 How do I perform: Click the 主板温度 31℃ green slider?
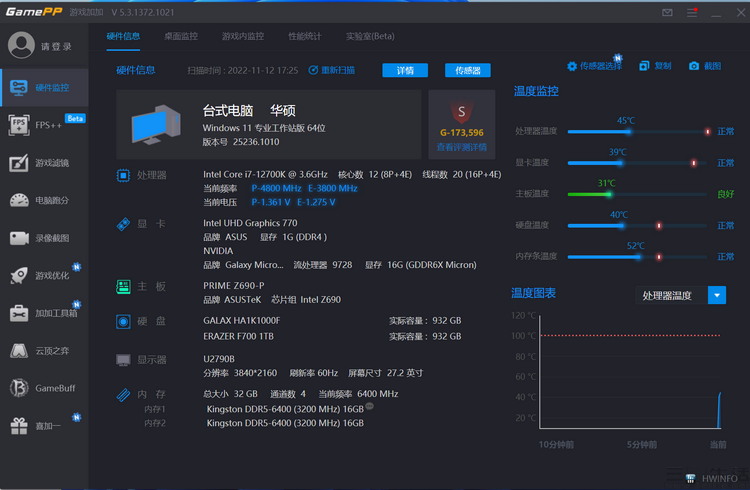coord(638,194)
